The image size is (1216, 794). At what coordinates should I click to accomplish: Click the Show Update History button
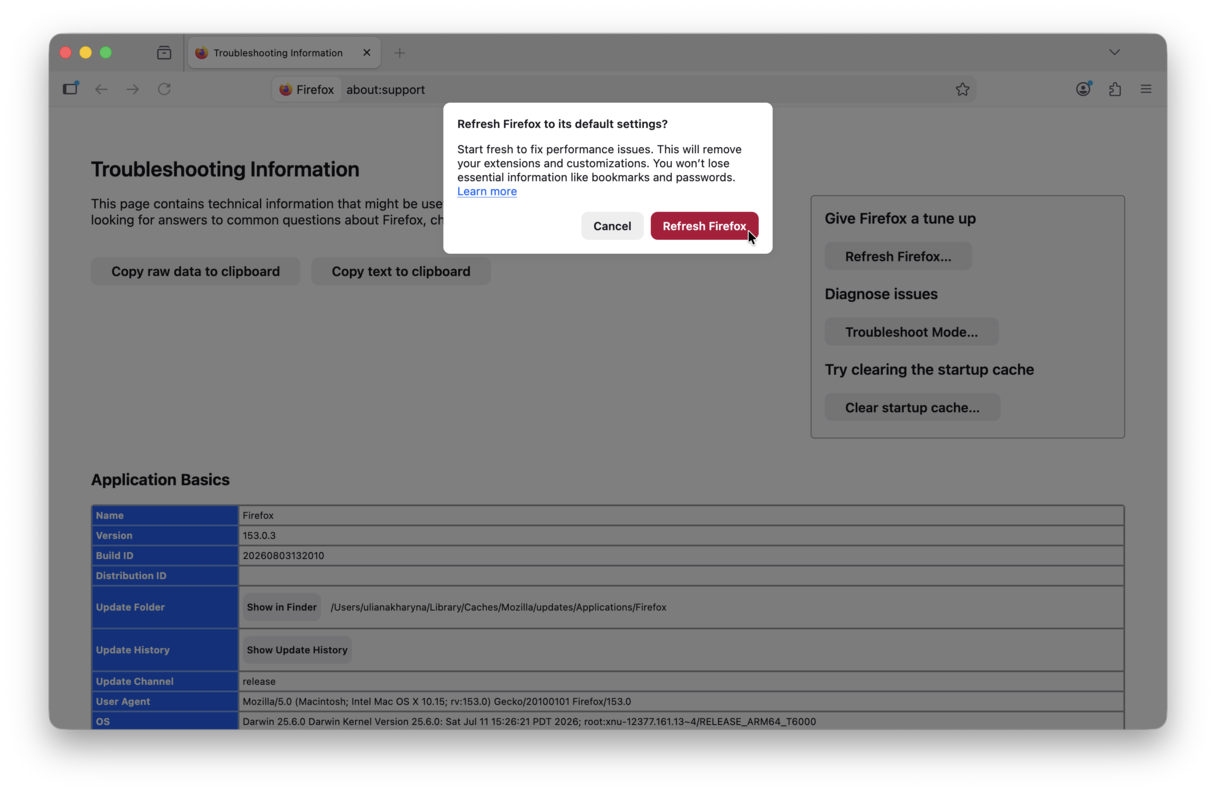click(297, 650)
